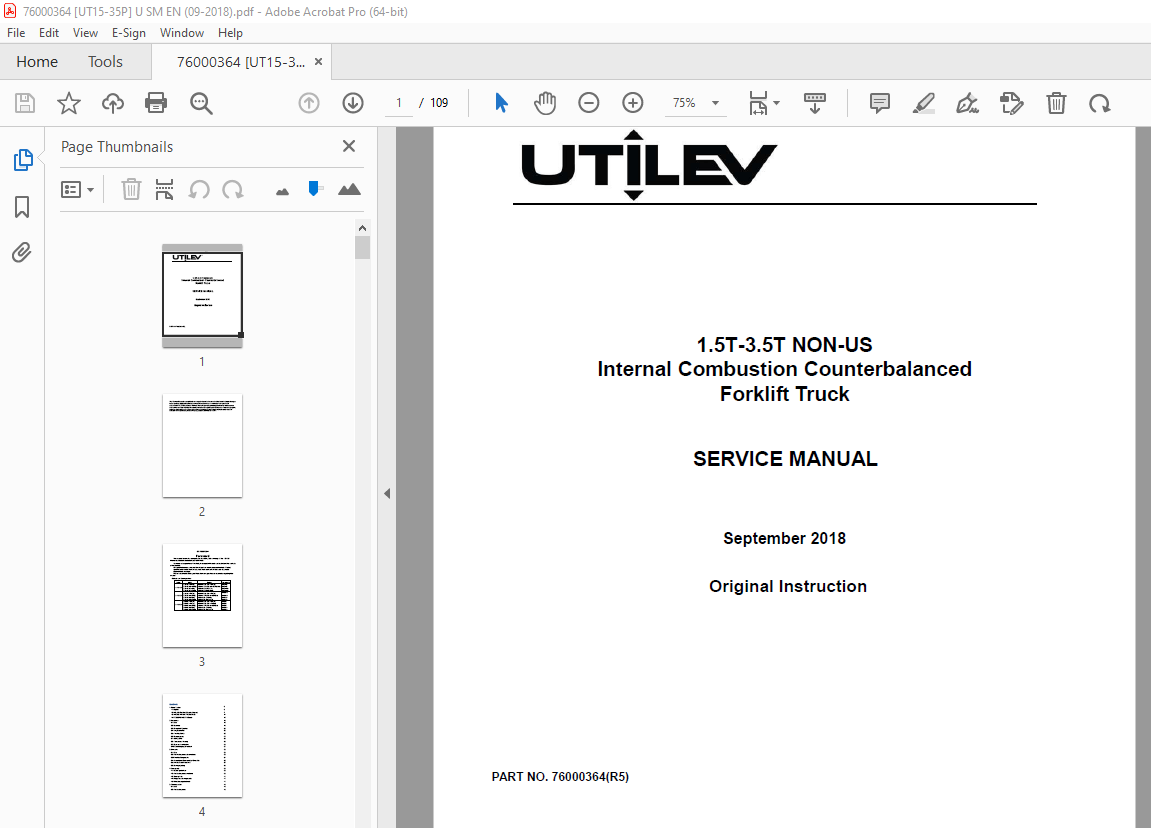Click the main toolbar Delete trash icon
Screen dimensions: 1151x828
tap(1056, 103)
